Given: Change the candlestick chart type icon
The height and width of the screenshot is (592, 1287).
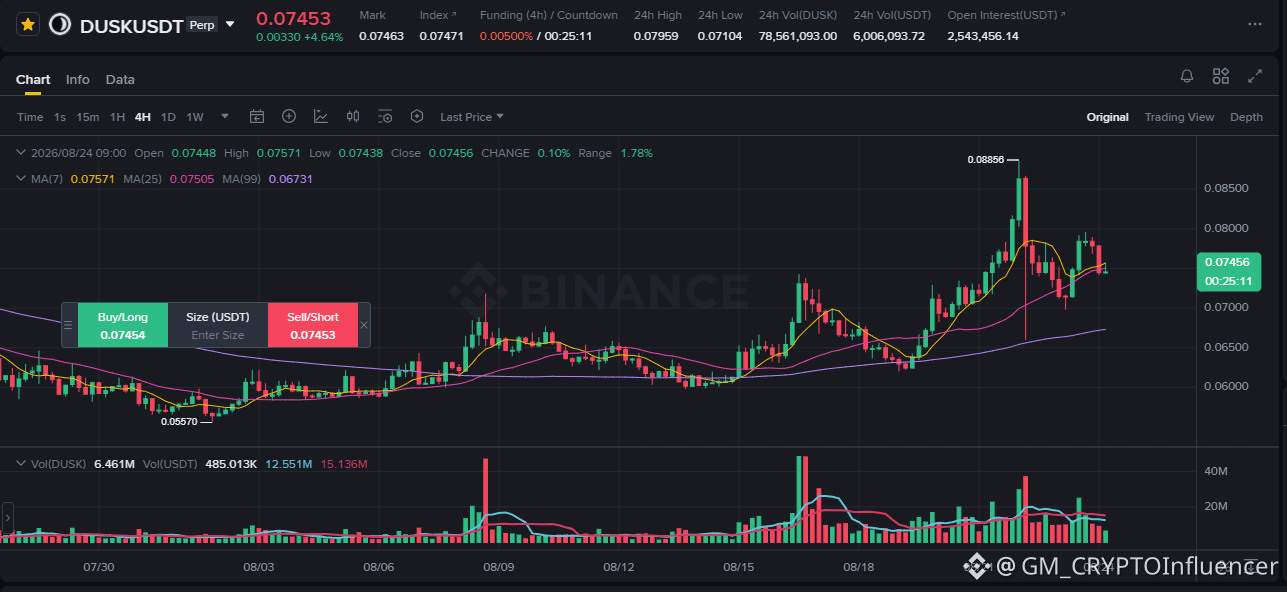Looking at the screenshot, I should pos(353,116).
